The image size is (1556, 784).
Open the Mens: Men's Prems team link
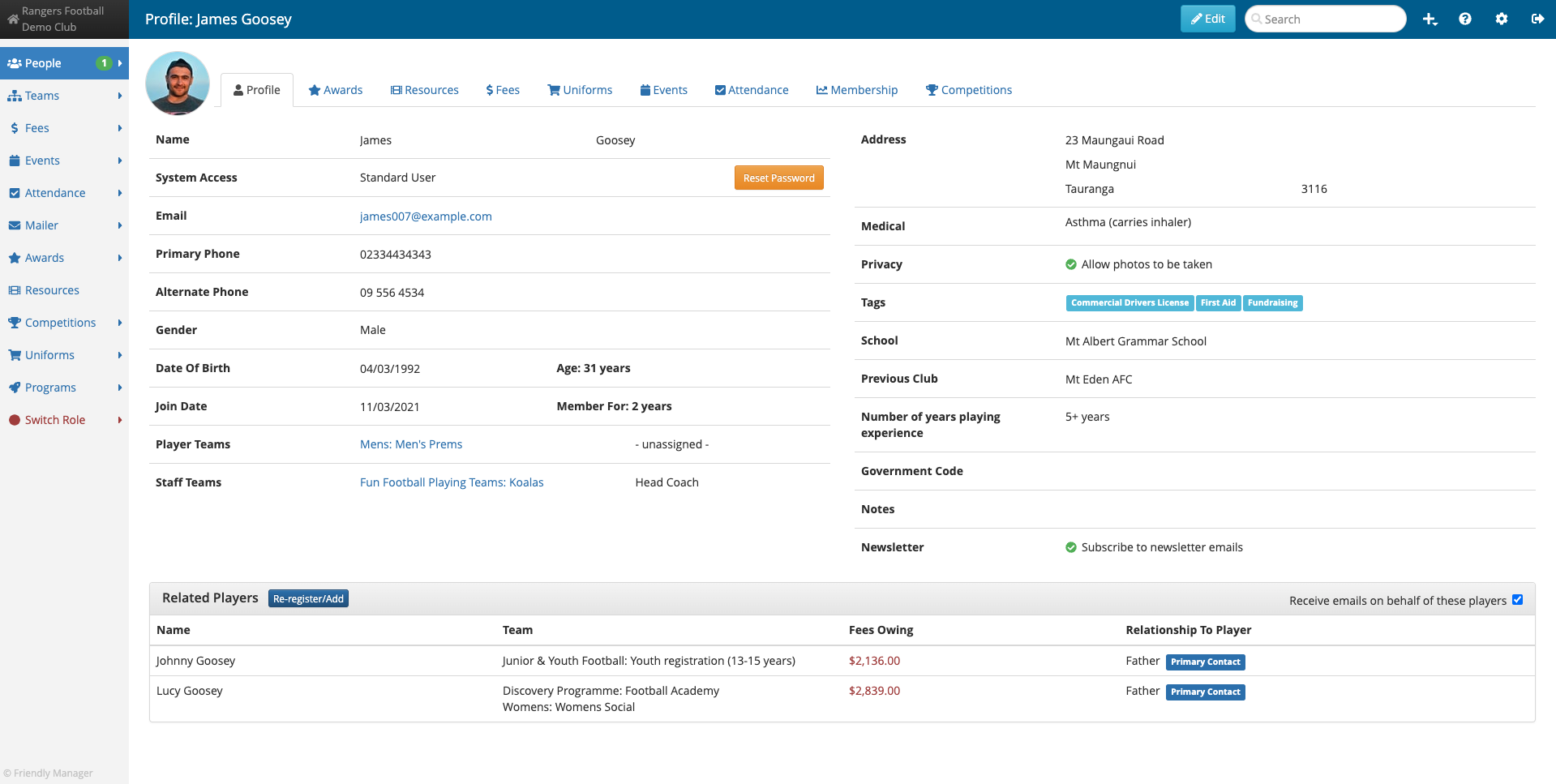click(x=410, y=444)
